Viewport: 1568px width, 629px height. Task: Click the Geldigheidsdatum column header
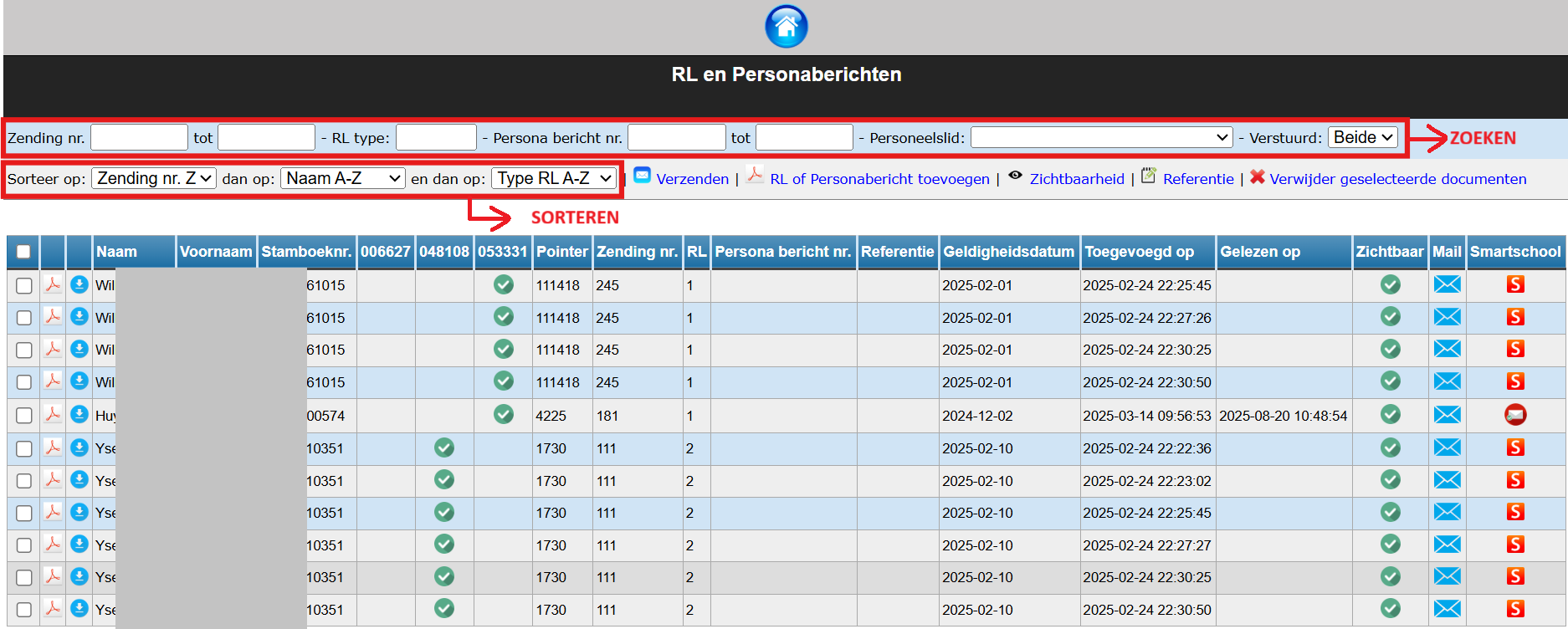coord(1008,252)
